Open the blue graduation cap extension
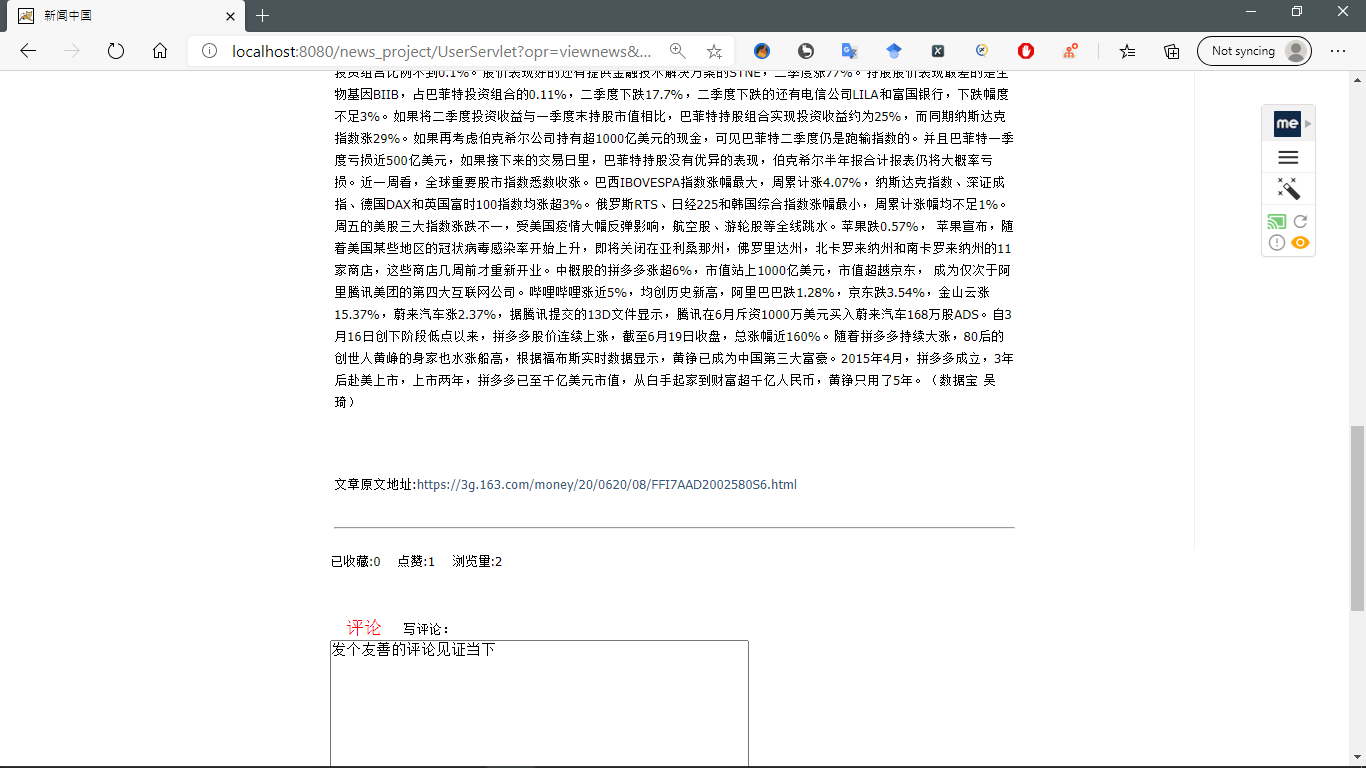 tap(894, 51)
